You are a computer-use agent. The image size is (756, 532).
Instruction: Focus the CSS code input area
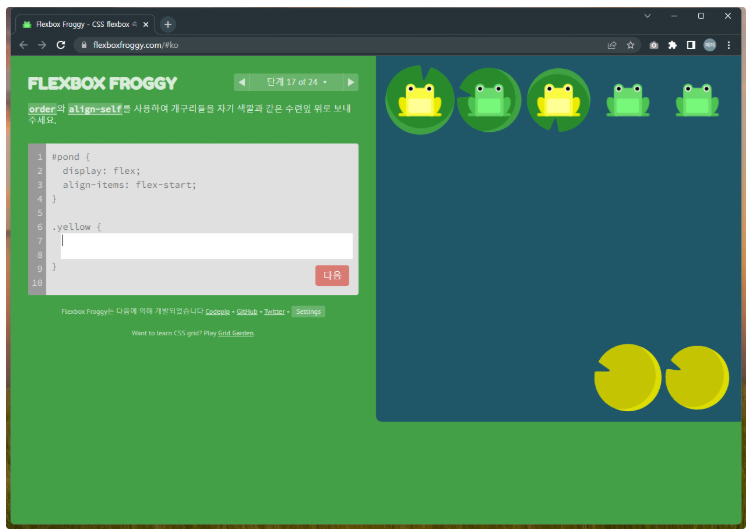[x=206, y=246]
